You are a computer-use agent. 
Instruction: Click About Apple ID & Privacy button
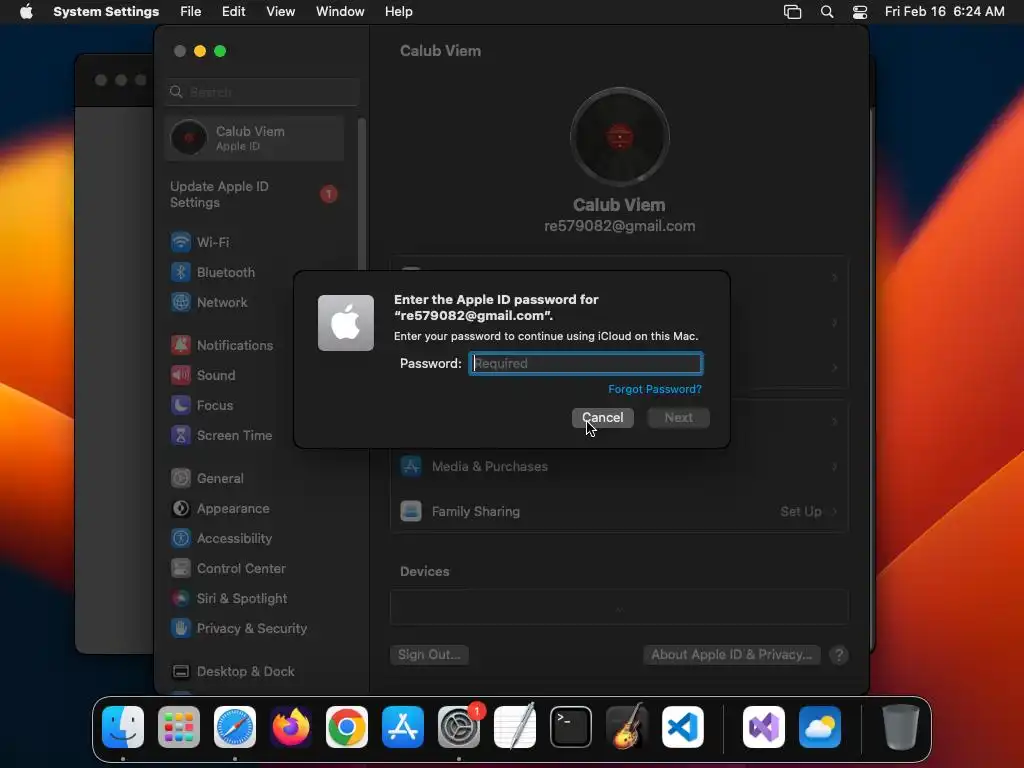click(x=731, y=655)
